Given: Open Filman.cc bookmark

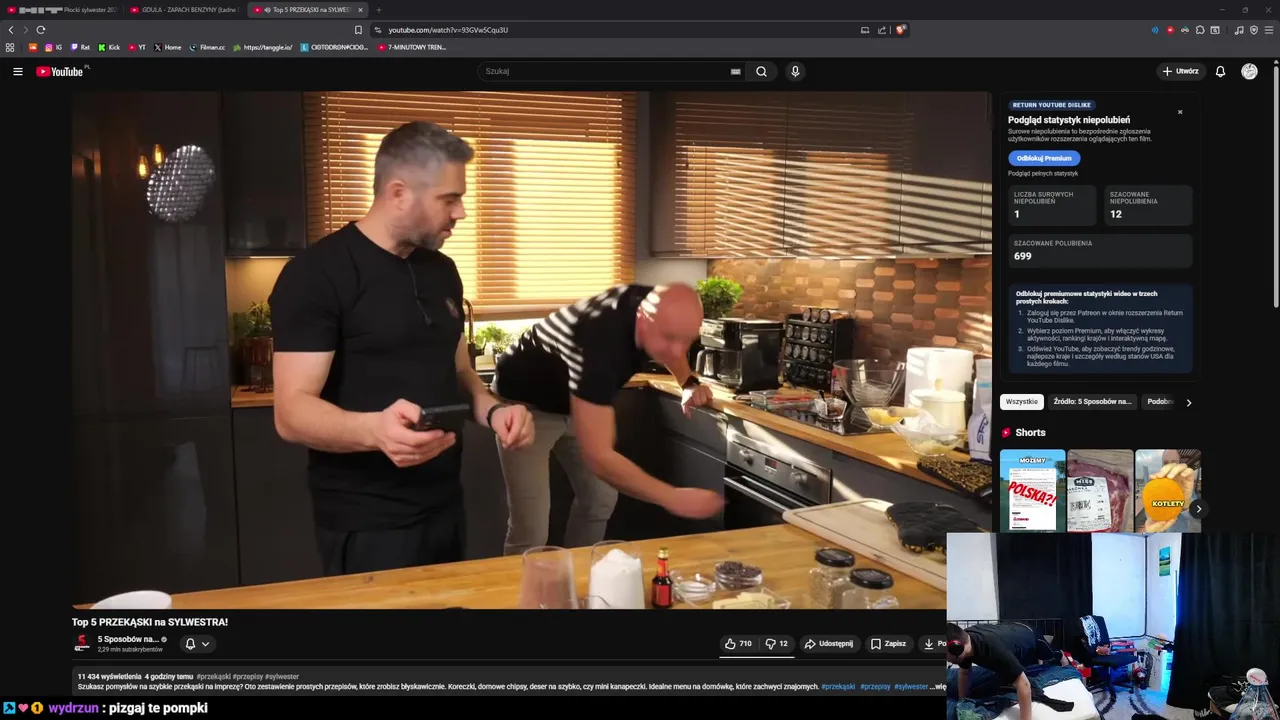Looking at the screenshot, I should pyautogui.click(x=207, y=47).
